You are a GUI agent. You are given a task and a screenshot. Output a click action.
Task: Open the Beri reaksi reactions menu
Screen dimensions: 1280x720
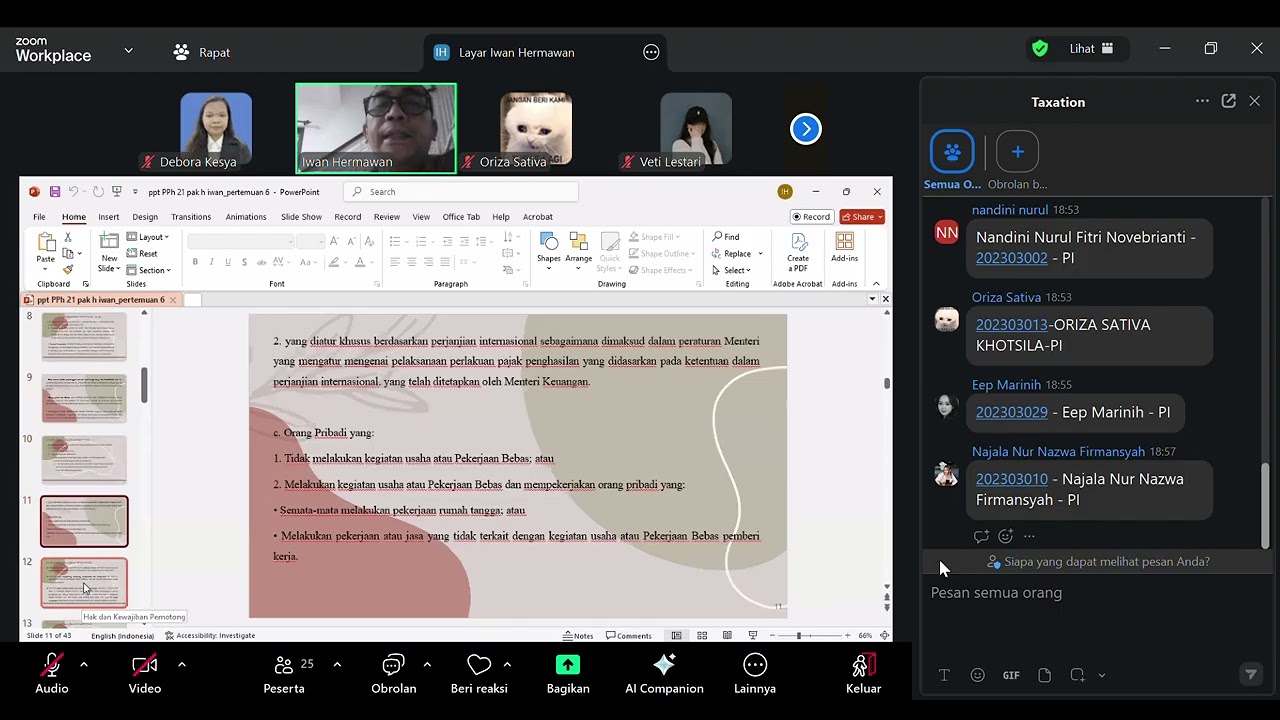pos(479,674)
